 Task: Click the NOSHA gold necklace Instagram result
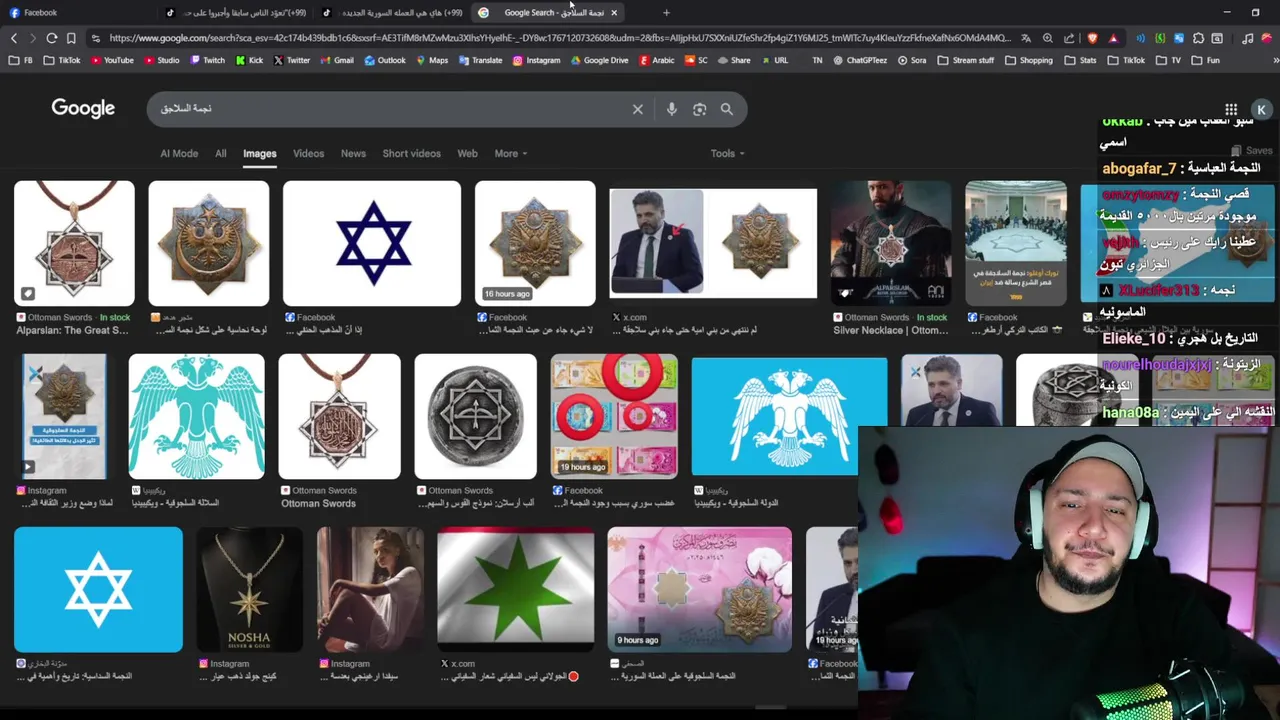(x=249, y=589)
